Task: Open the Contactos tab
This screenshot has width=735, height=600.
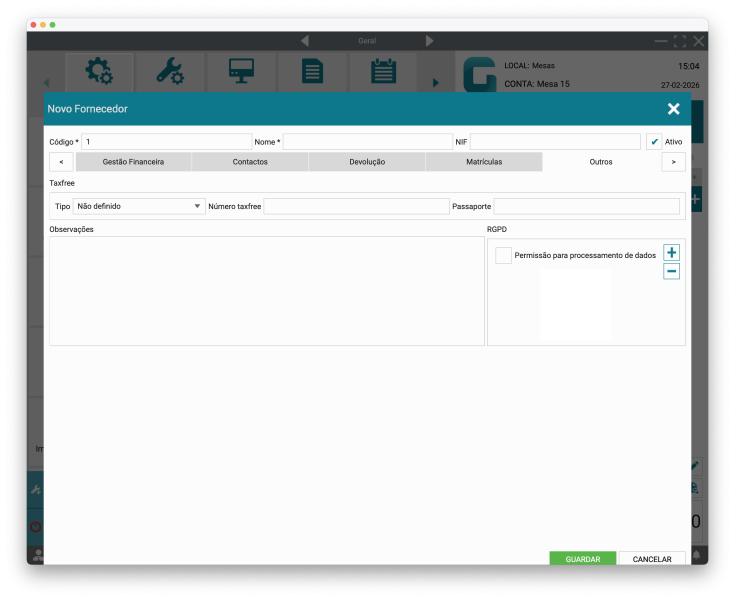Action: tap(250, 162)
